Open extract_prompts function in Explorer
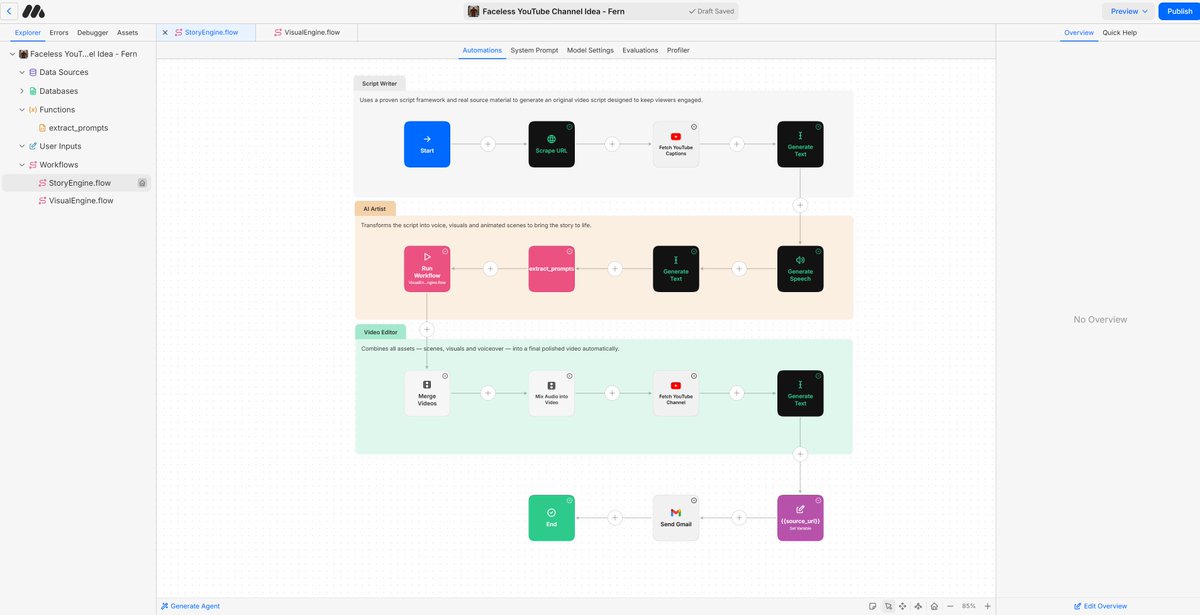This screenshot has height=615, width=1200. coord(78,128)
